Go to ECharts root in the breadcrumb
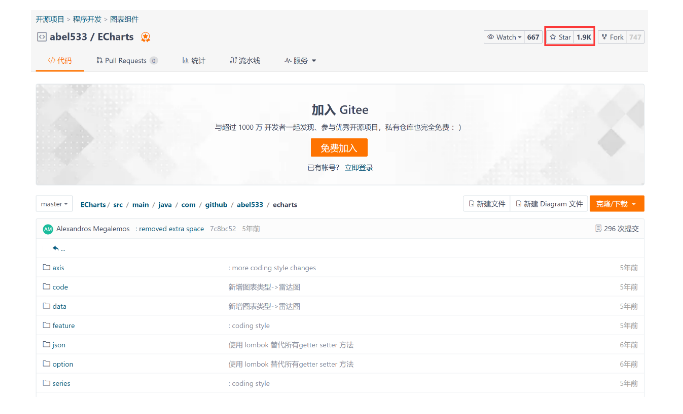This screenshot has height=414, width=683. (x=93, y=204)
